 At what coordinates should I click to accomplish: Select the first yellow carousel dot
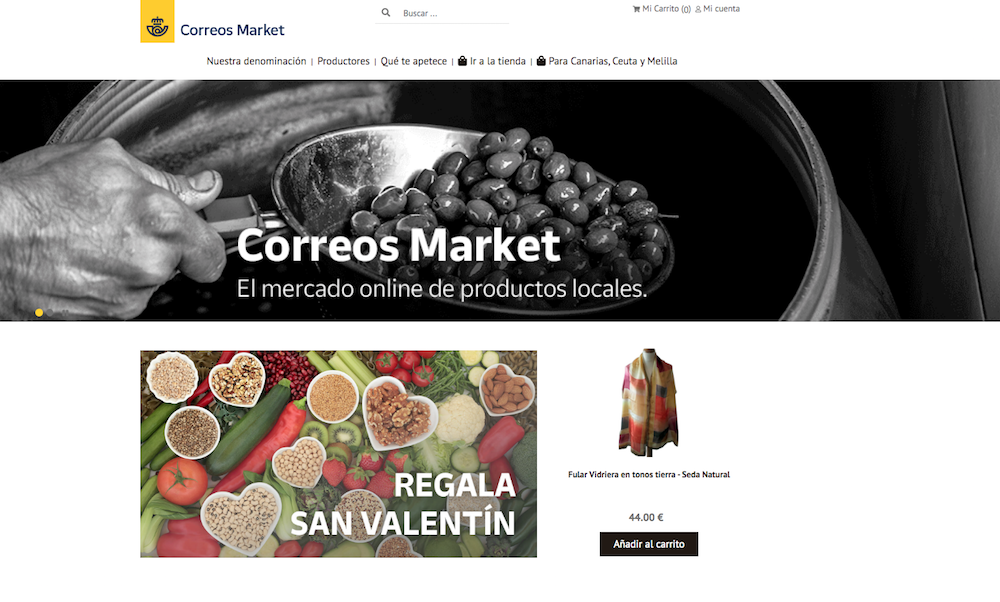[x=39, y=312]
